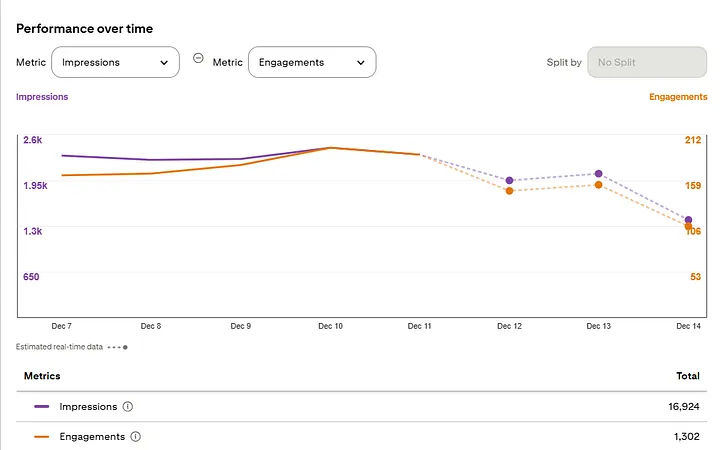Remove the second metric with minus icon
Image resolution: width=720 pixels, height=450 pixels.
[x=198, y=58]
